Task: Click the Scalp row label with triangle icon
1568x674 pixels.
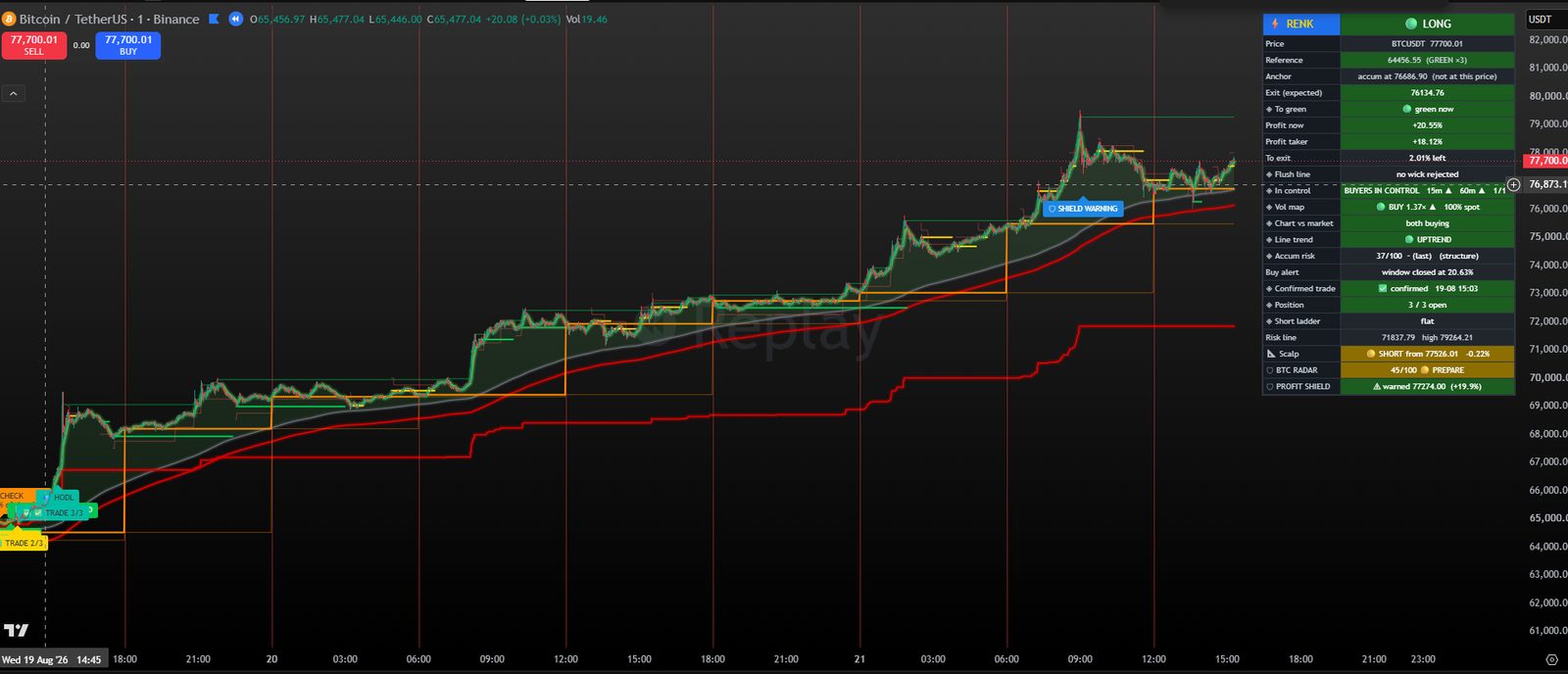Action: pos(1300,354)
